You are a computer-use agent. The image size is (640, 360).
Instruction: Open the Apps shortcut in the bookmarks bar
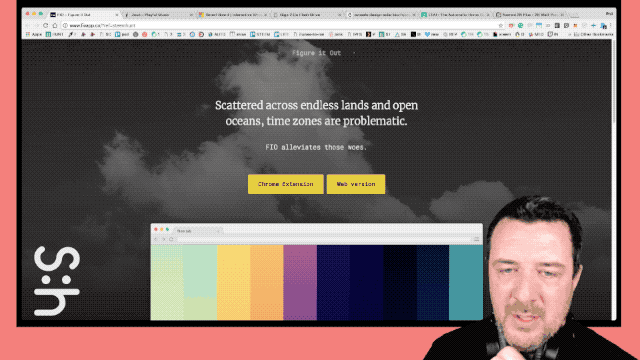pyautogui.click(x=34, y=34)
